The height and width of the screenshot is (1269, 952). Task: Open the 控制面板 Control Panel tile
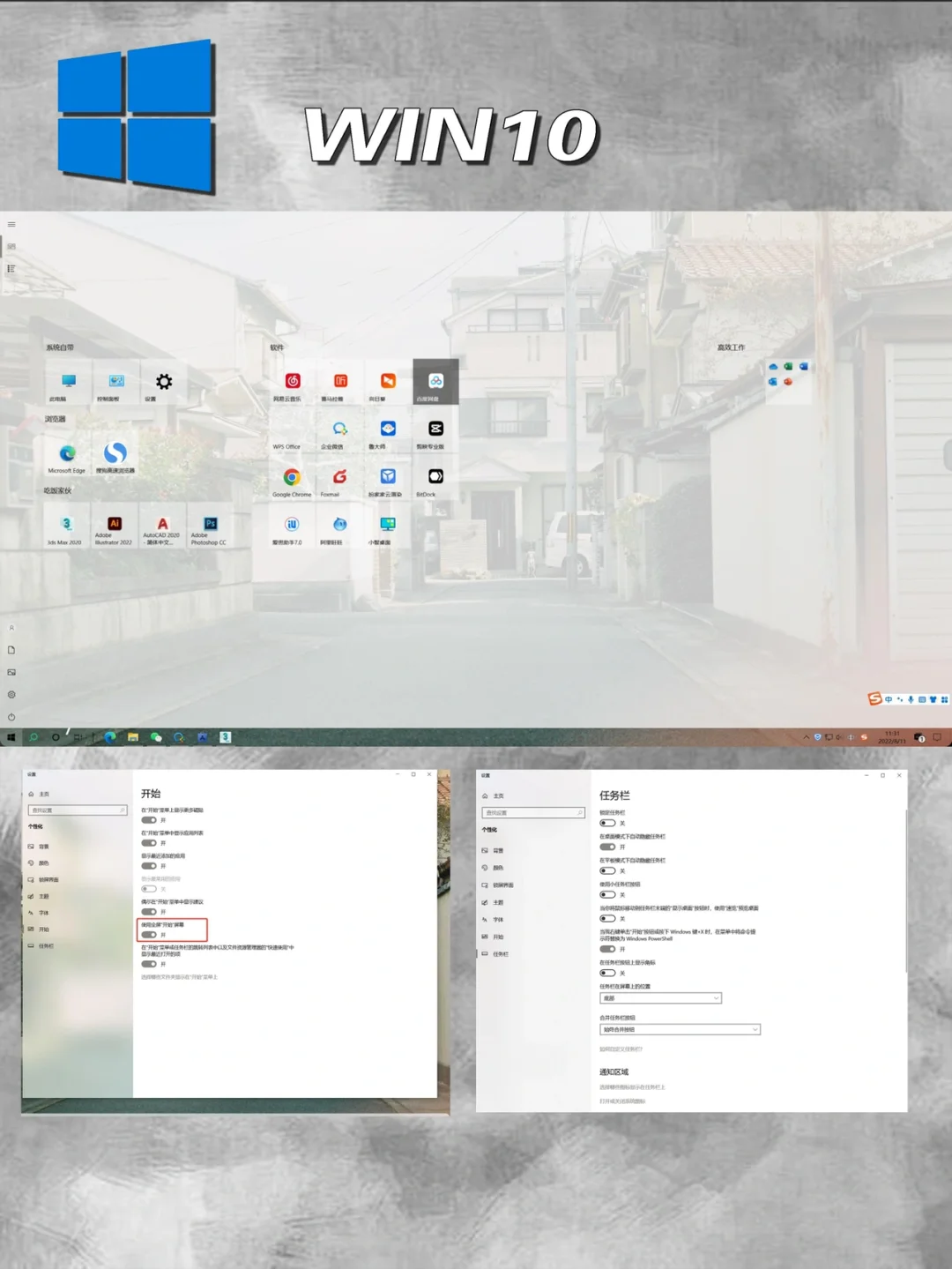(115, 383)
